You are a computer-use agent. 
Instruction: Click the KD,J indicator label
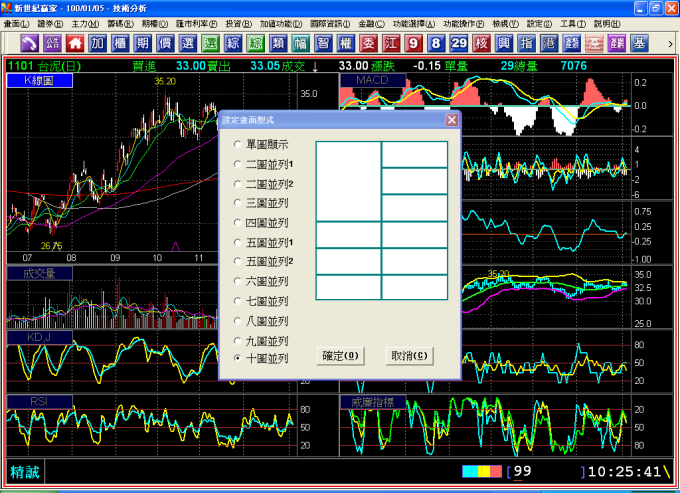click(39, 337)
